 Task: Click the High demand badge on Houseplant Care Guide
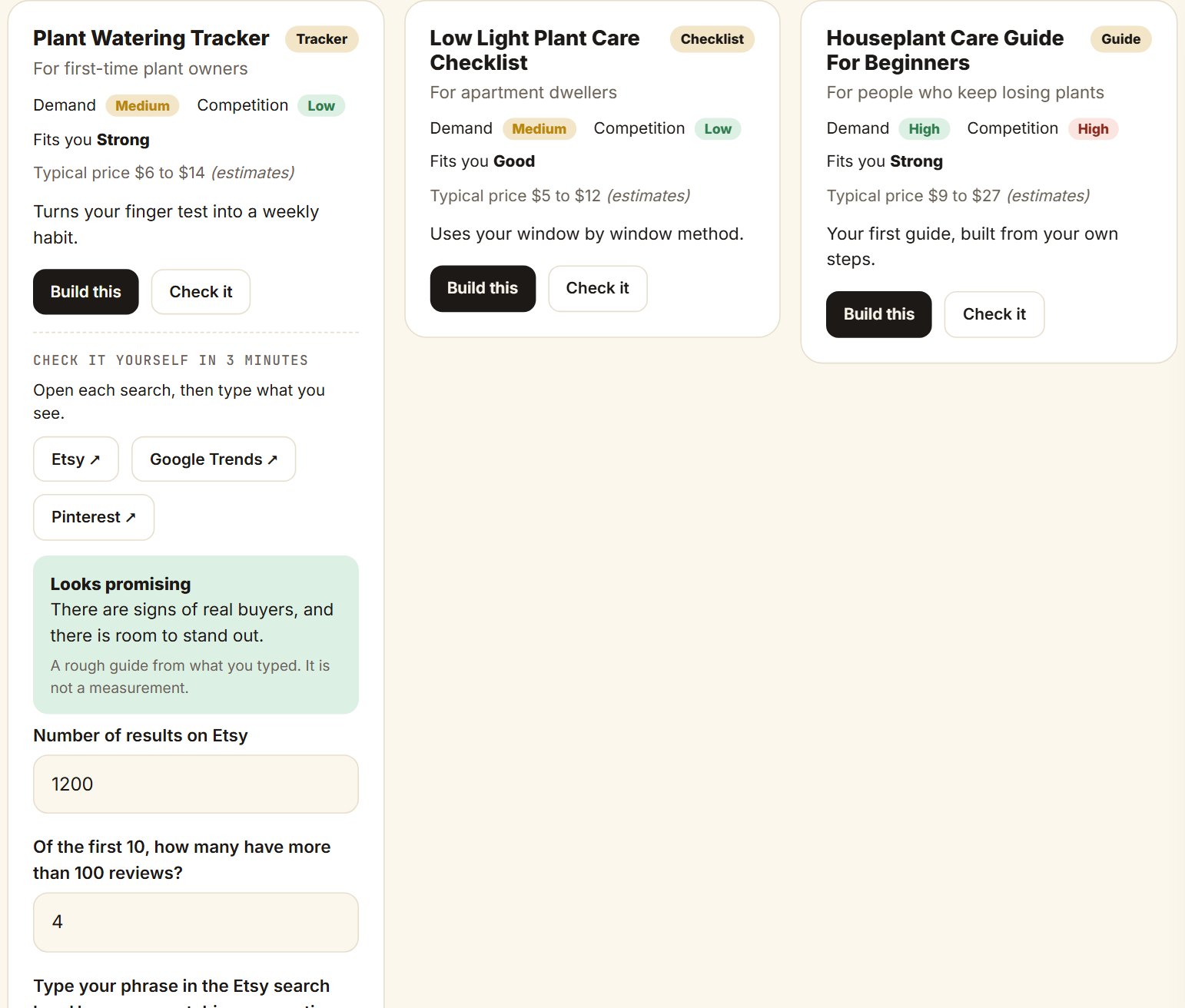(x=924, y=129)
